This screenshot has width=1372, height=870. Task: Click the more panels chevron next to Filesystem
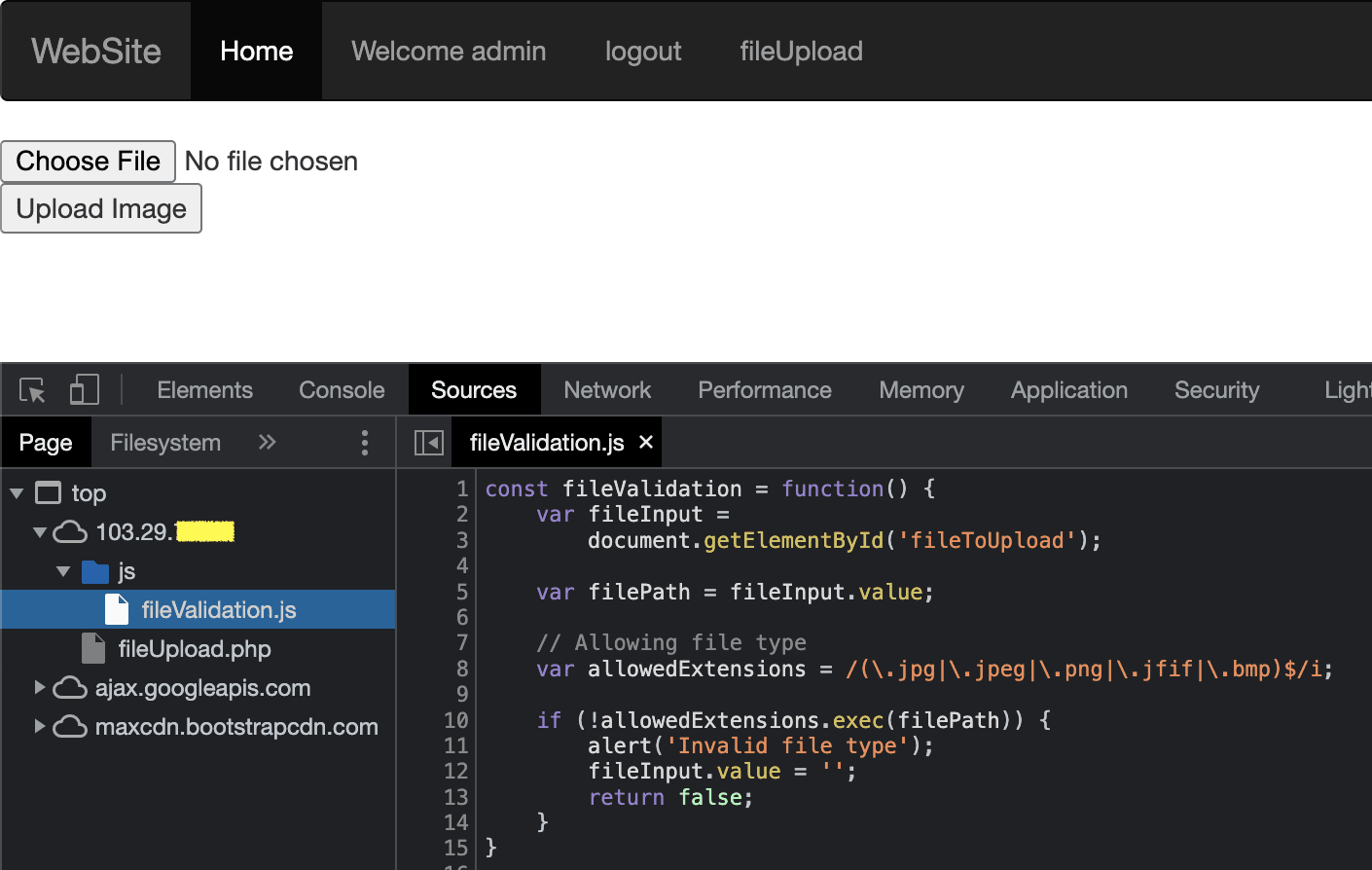[x=267, y=442]
